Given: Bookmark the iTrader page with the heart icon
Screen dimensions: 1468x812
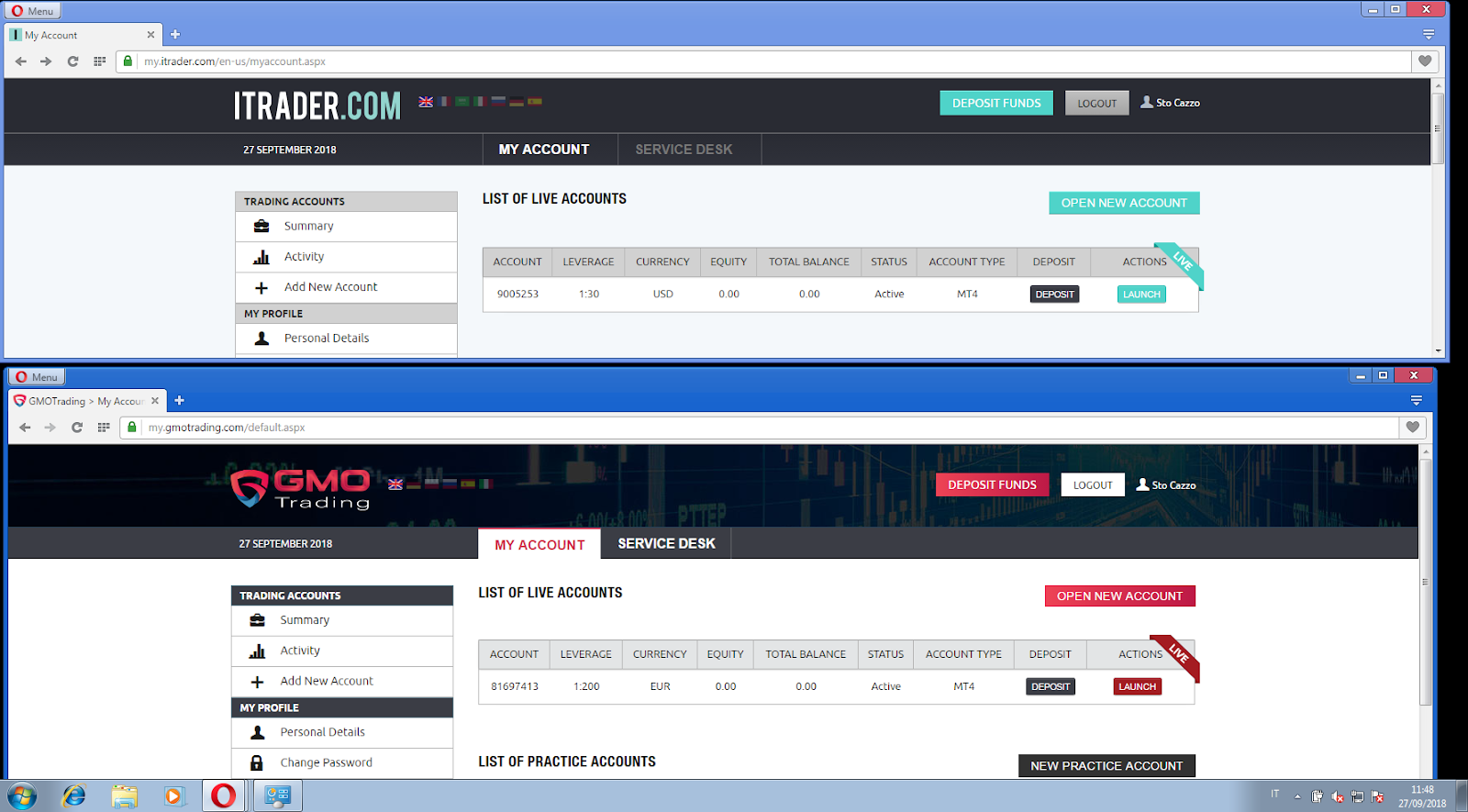Looking at the screenshot, I should coord(1425,61).
